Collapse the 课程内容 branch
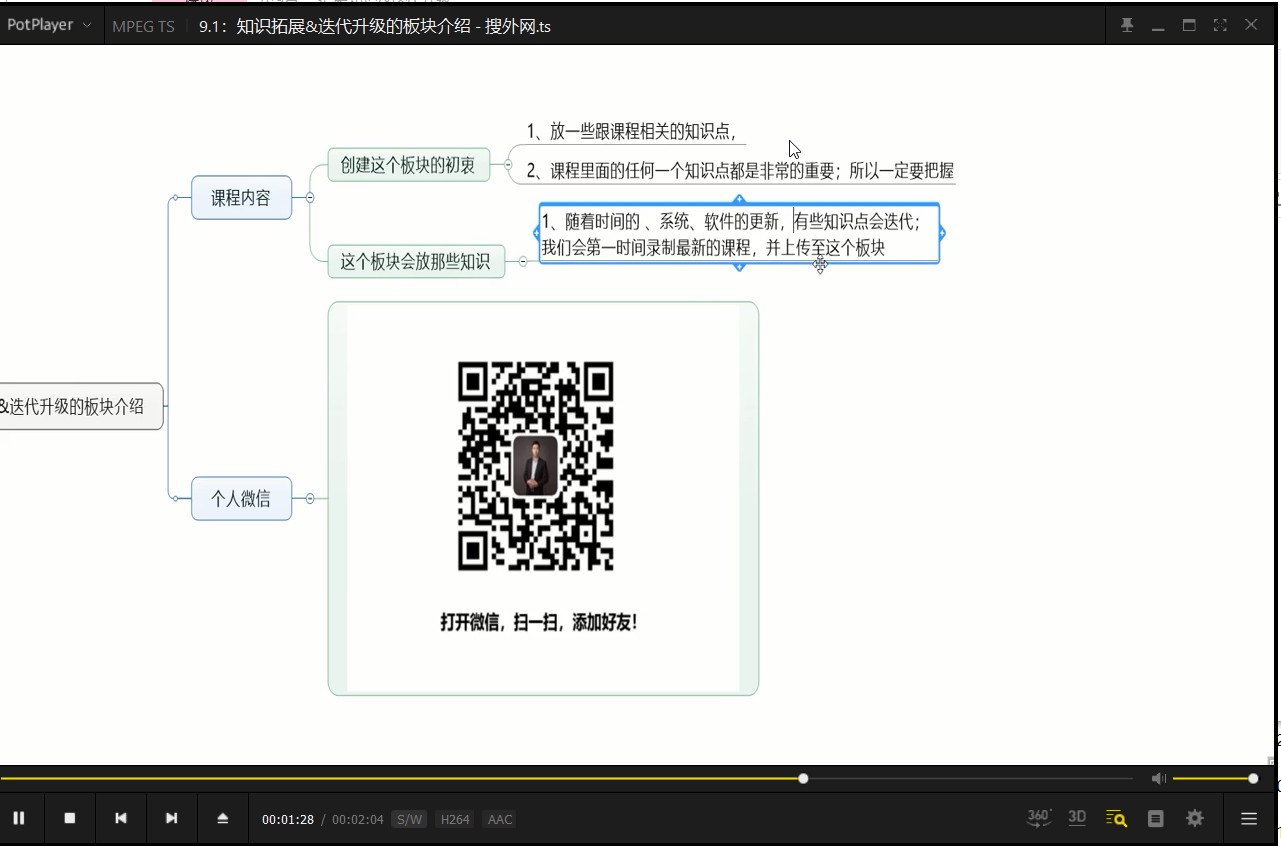 pyautogui.click(x=310, y=198)
